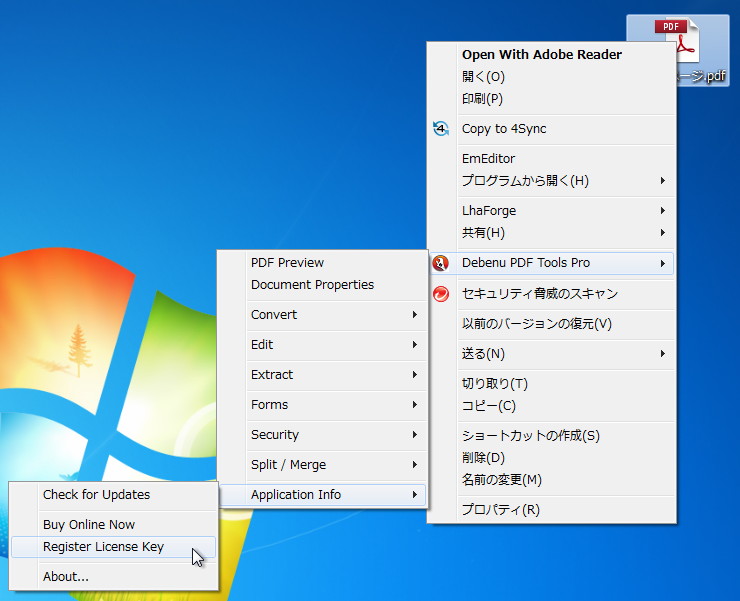The height and width of the screenshot is (601, 740).
Task: Click the 4Sync icon in context menu
Action: click(441, 128)
